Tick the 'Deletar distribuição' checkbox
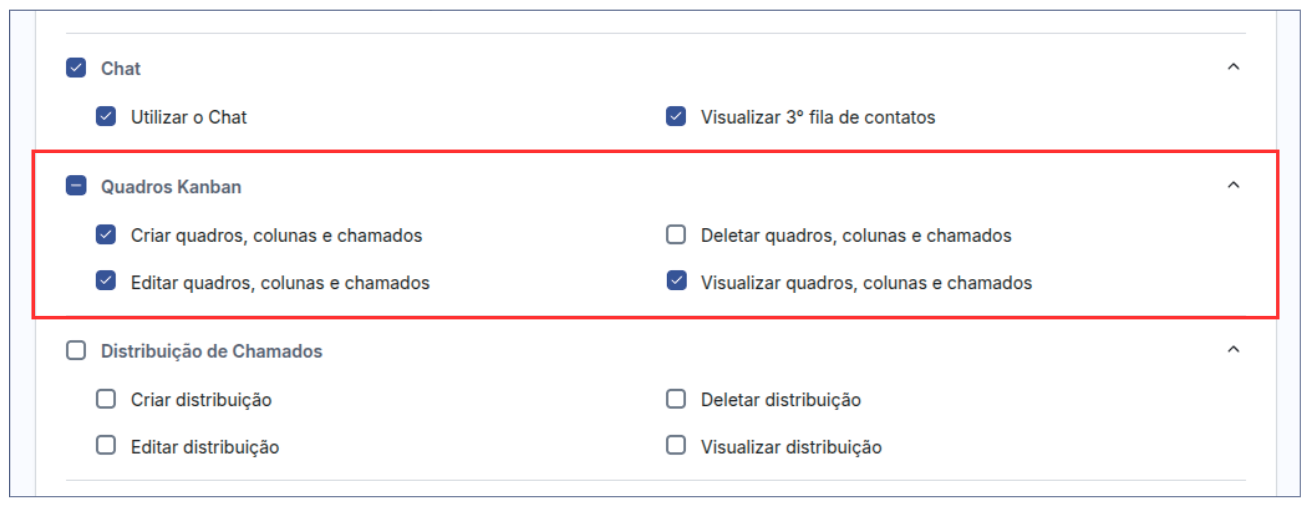 pos(676,399)
